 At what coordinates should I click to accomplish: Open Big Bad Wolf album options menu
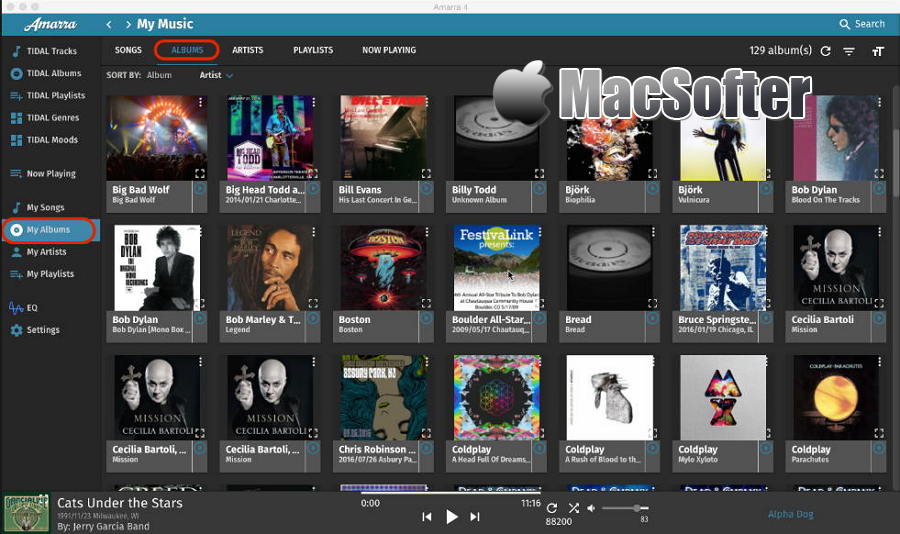pos(200,102)
